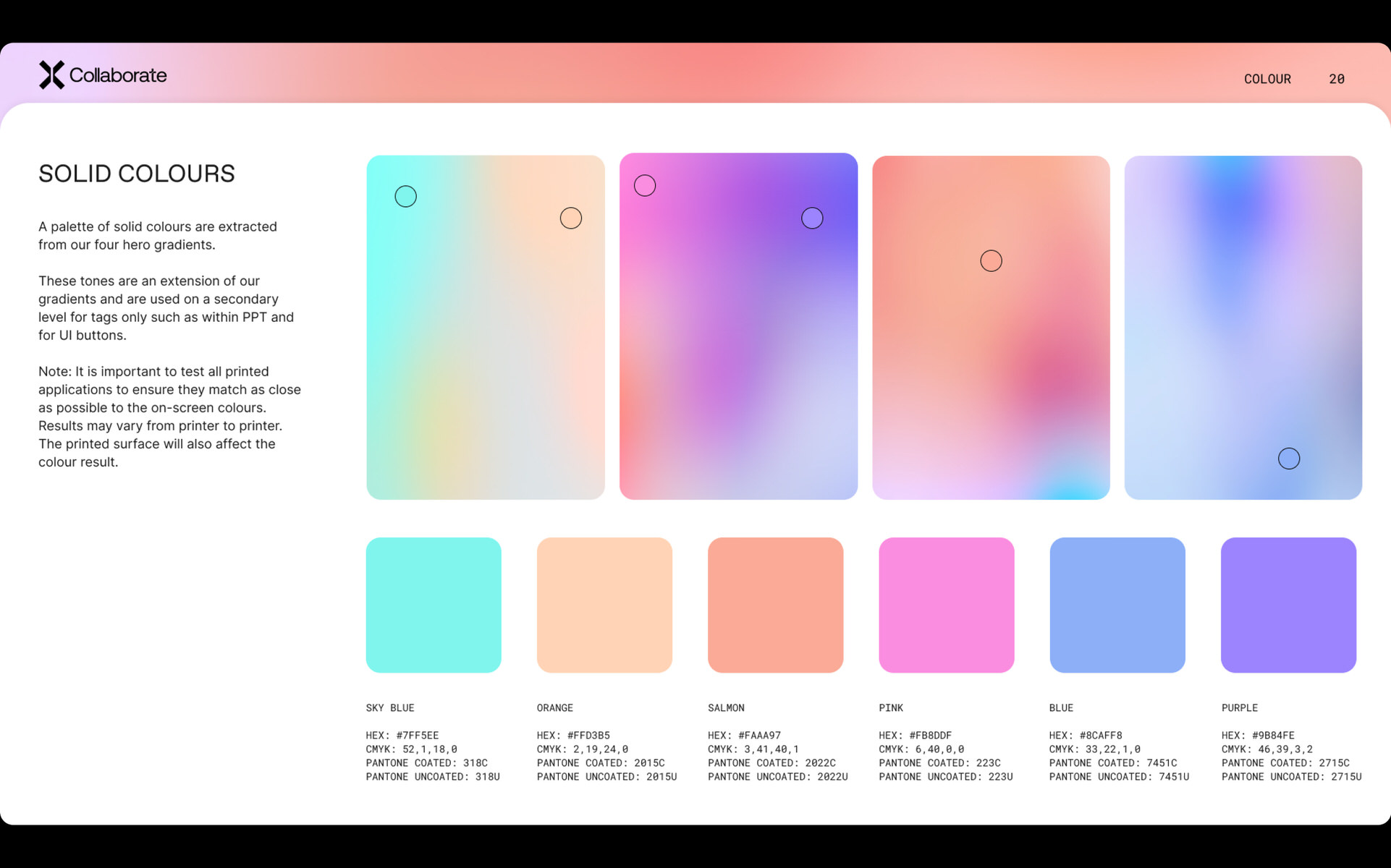Screen dimensions: 1391x868
Task: Click the blue sampler circle on the fourth gradient
Action: tap(1288, 459)
